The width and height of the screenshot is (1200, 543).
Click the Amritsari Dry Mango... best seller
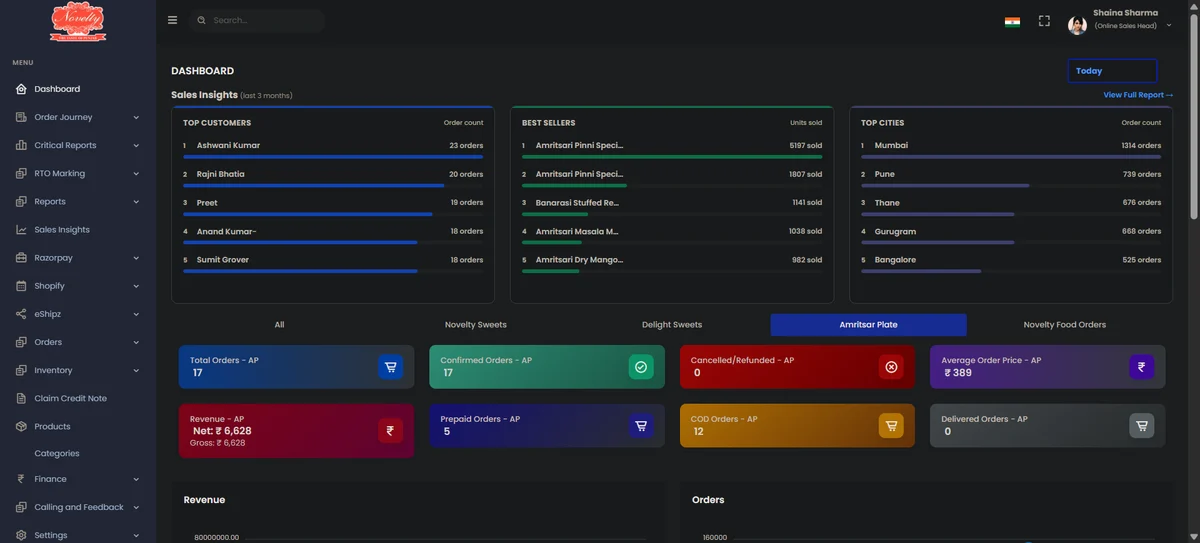tap(579, 260)
